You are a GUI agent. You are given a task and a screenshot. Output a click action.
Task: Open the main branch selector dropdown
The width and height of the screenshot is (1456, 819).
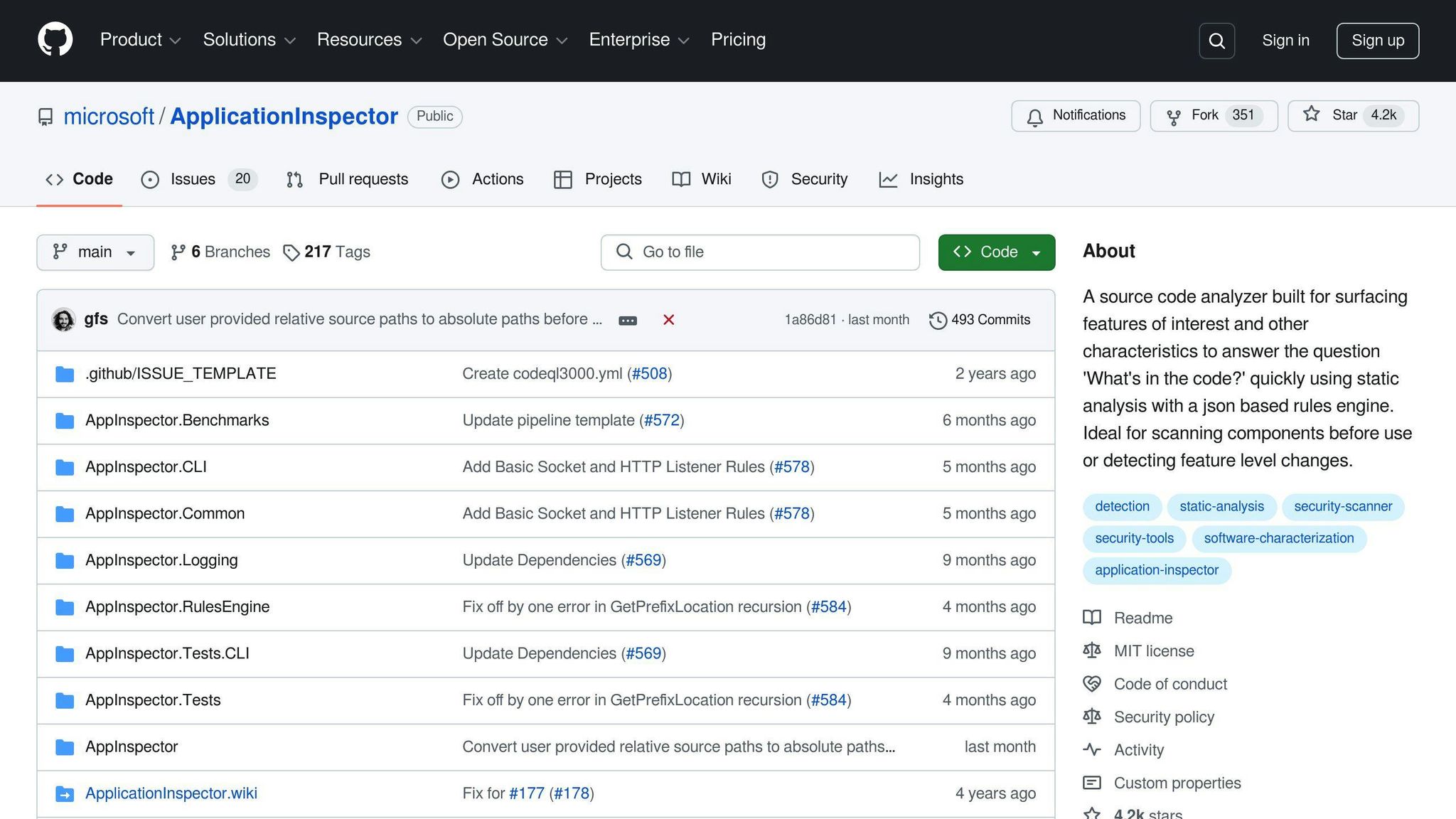pos(95,252)
